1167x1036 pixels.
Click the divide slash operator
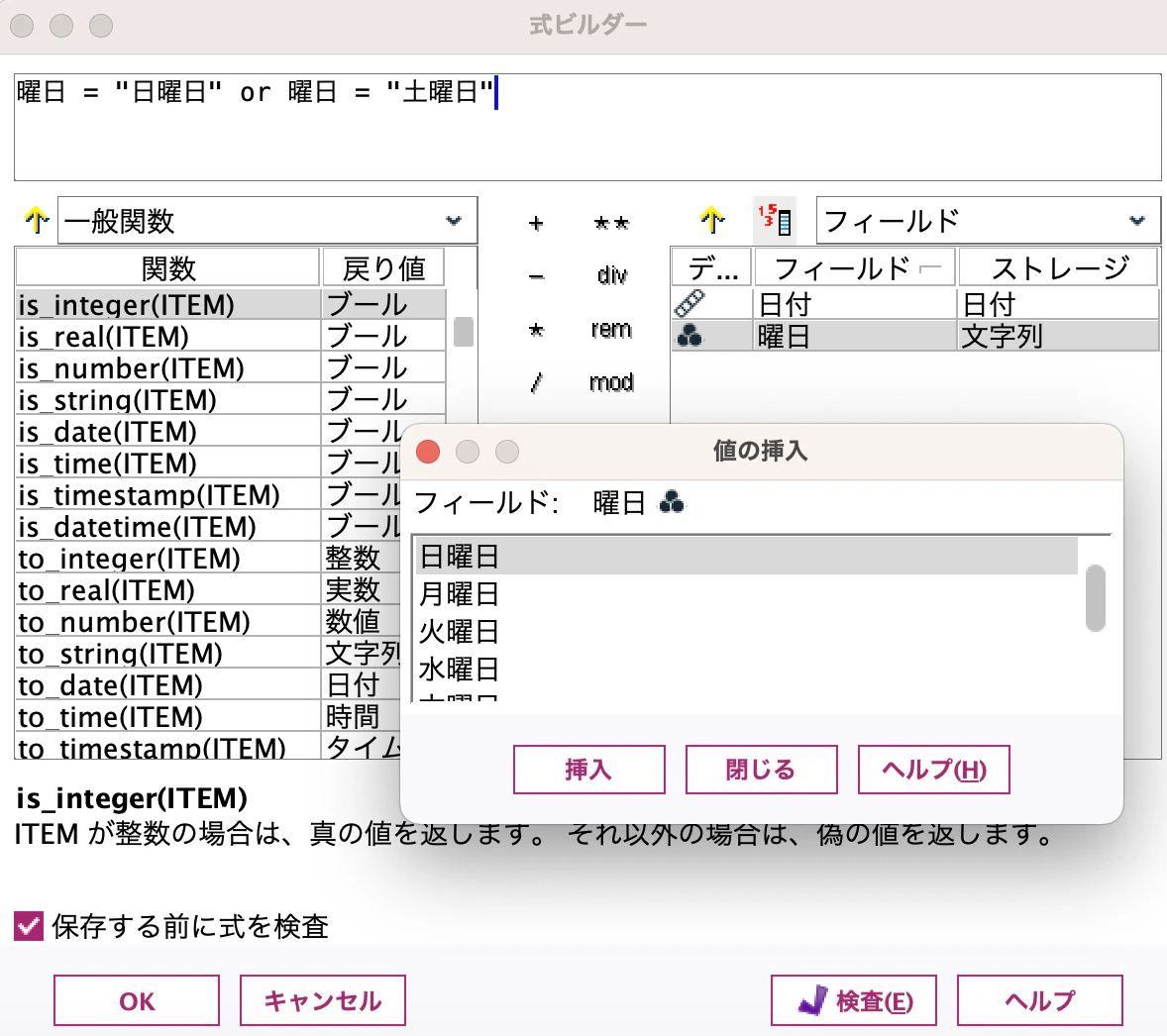(536, 383)
